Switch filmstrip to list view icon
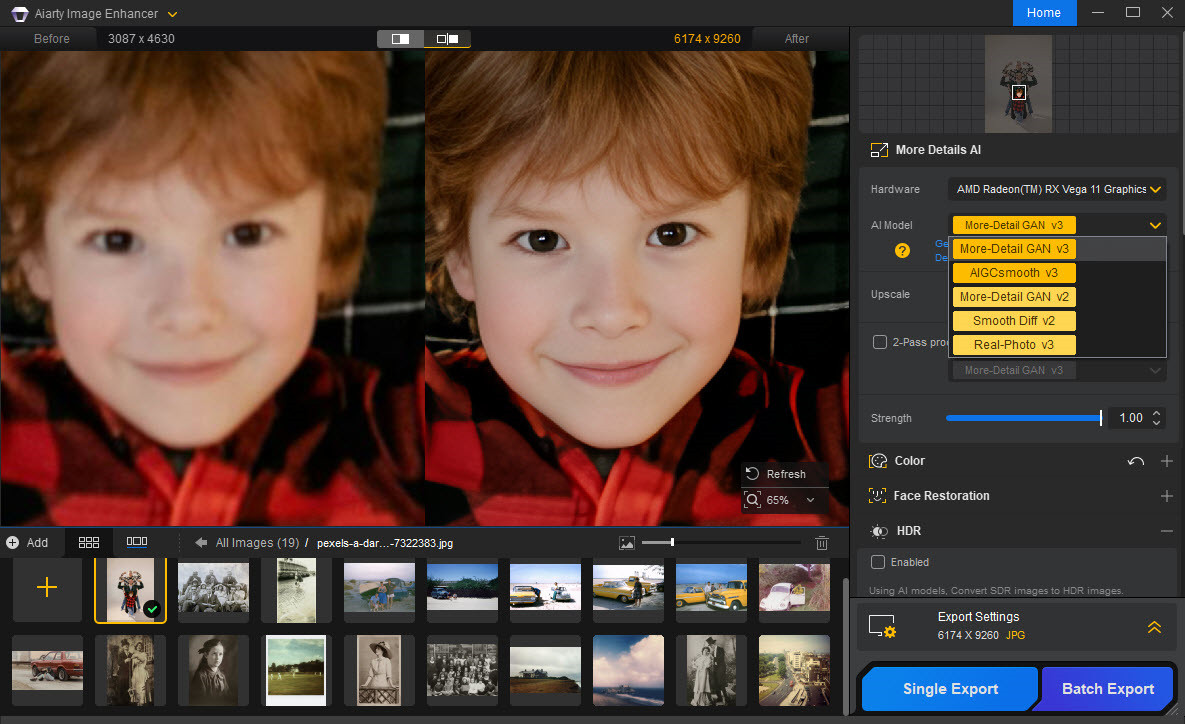Image resolution: width=1185 pixels, height=724 pixels. pos(137,542)
